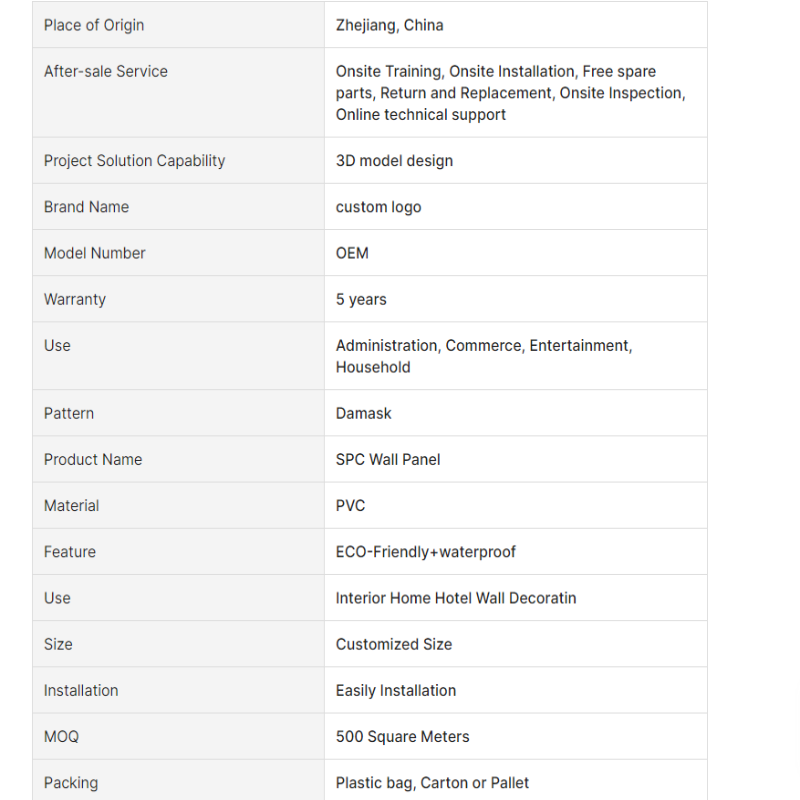Click the custom logo value

(378, 207)
